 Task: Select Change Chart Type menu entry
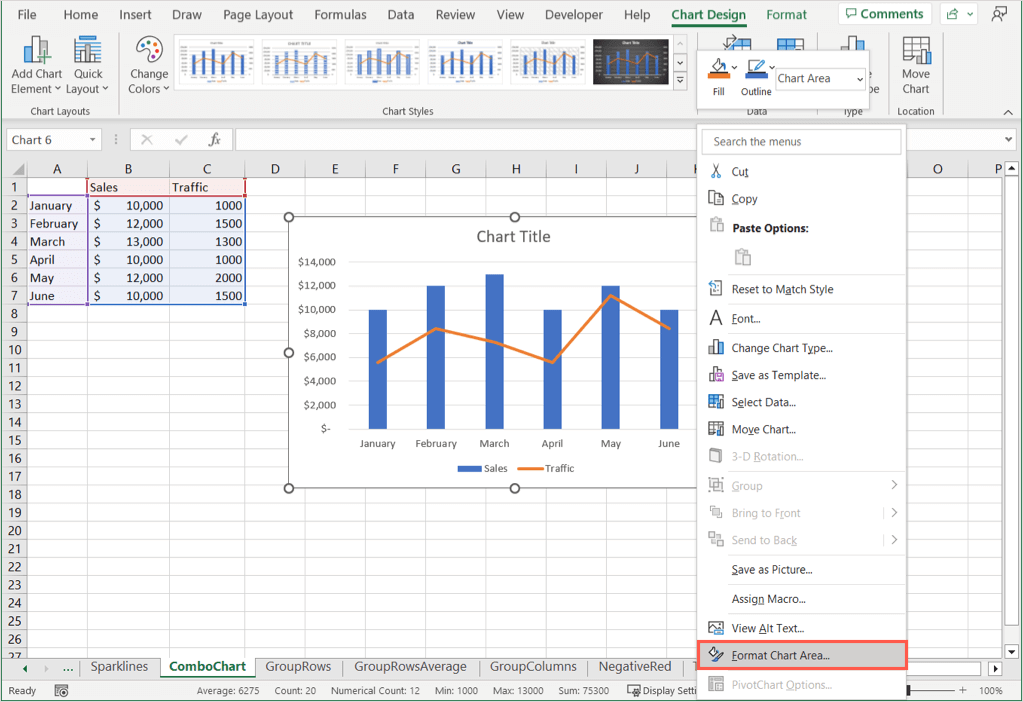tap(781, 348)
